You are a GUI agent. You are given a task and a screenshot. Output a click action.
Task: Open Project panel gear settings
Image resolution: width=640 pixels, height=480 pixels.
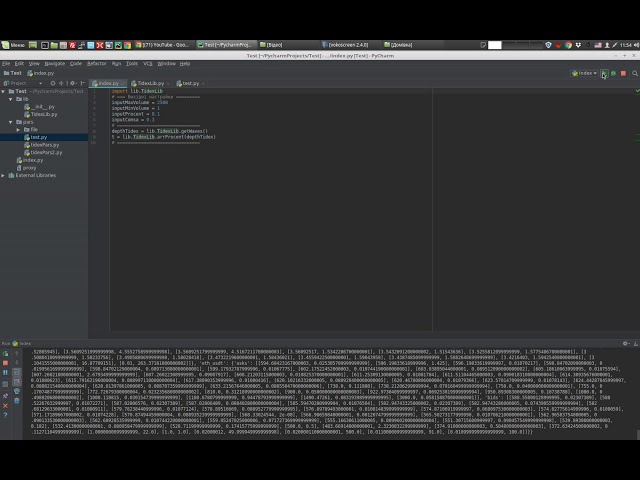pos(73,83)
